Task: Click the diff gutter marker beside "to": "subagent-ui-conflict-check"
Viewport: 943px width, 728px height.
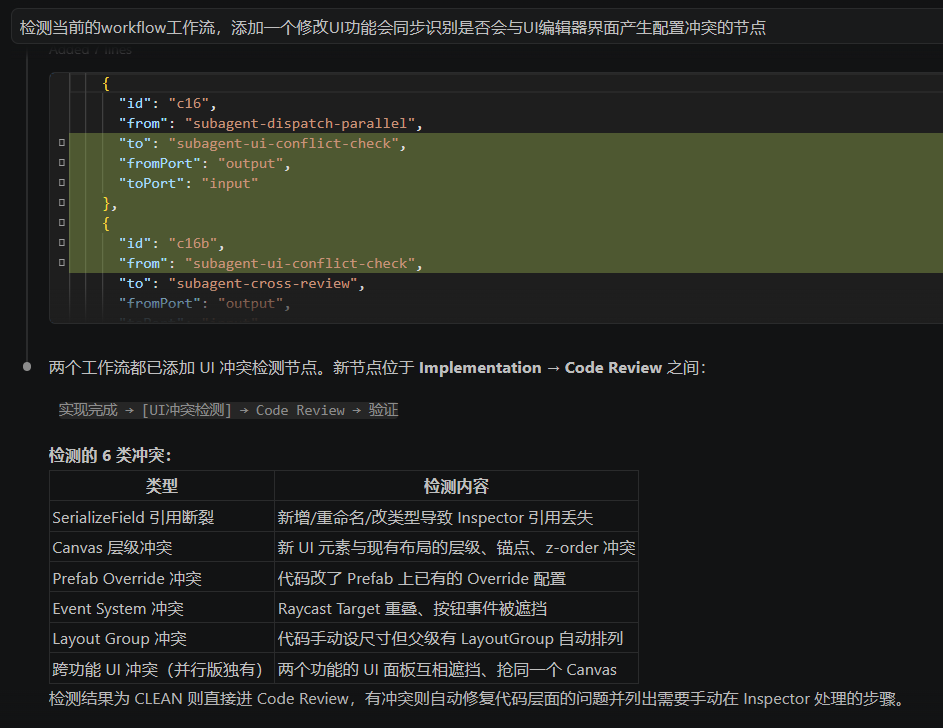Action: tap(61, 142)
